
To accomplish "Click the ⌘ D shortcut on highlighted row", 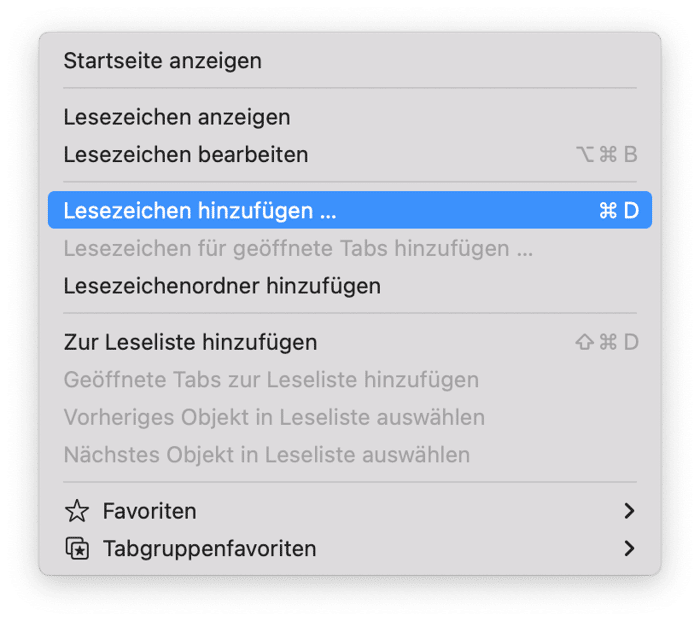I will tap(619, 210).
